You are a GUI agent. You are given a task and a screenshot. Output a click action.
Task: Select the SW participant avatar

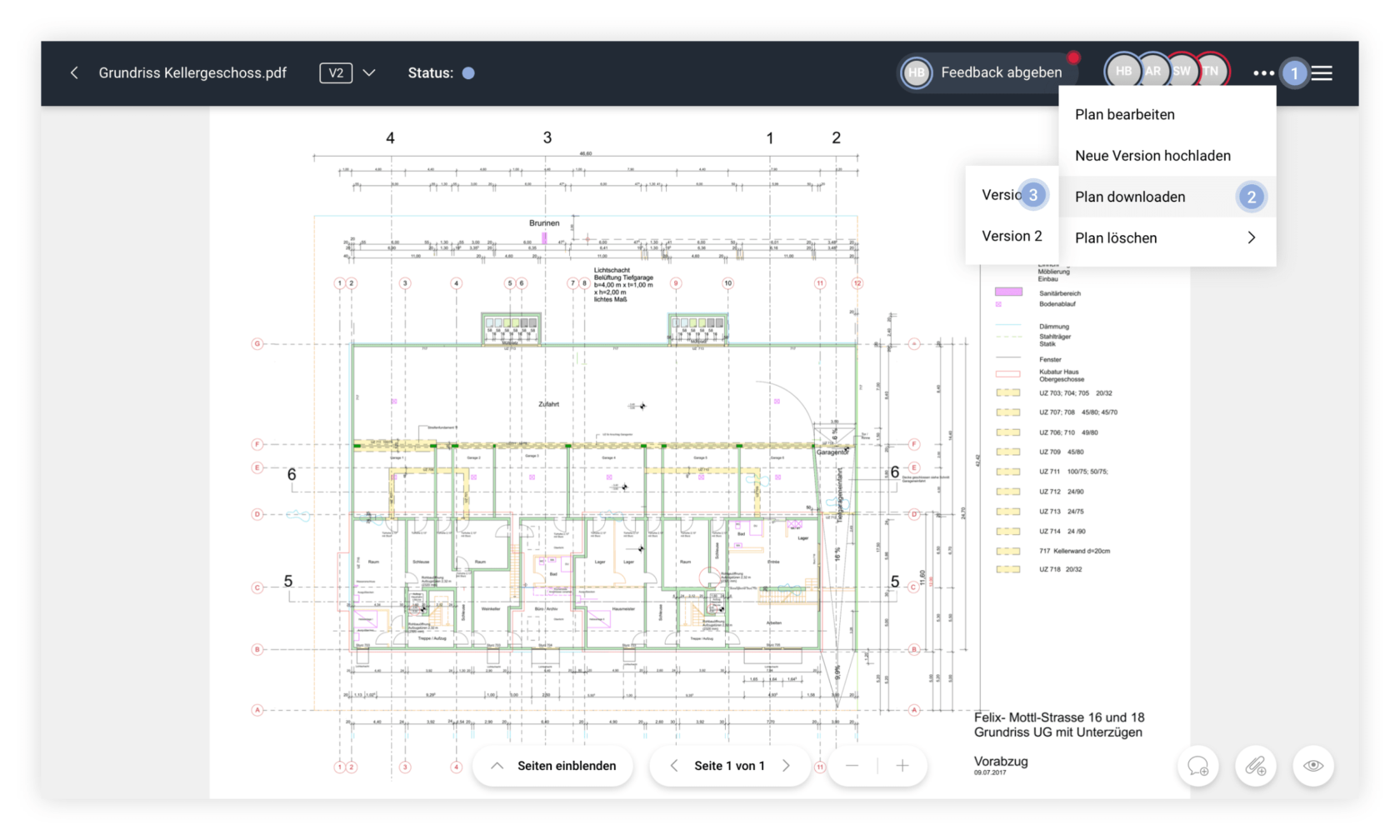click(1182, 72)
